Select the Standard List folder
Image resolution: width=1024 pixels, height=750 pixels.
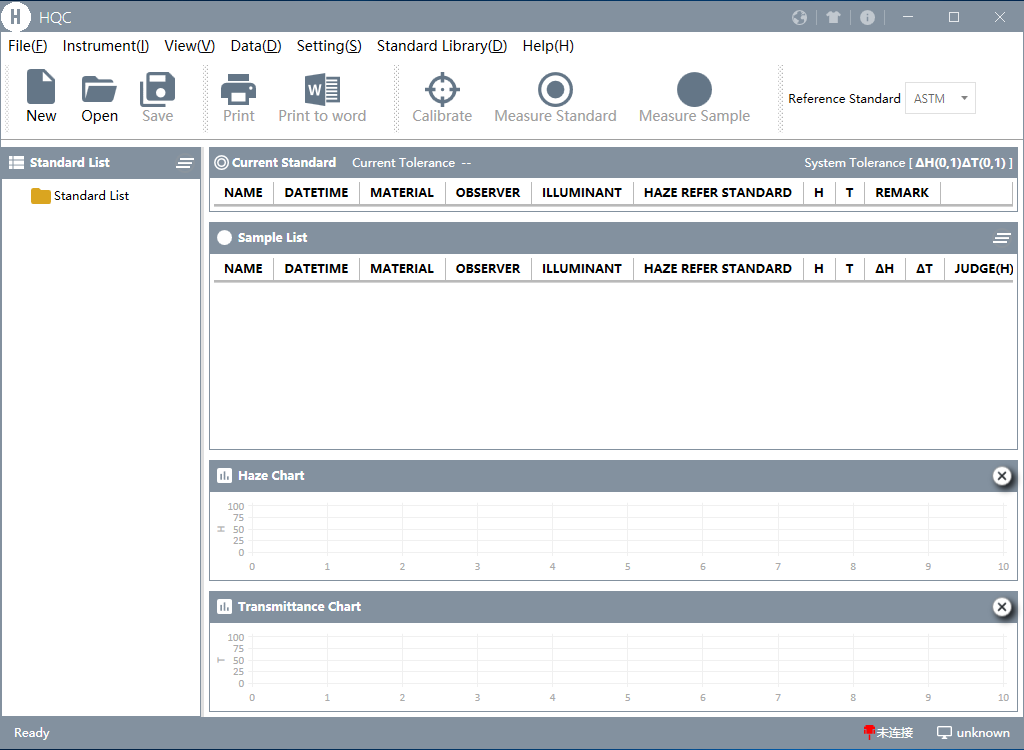pos(89,196)
